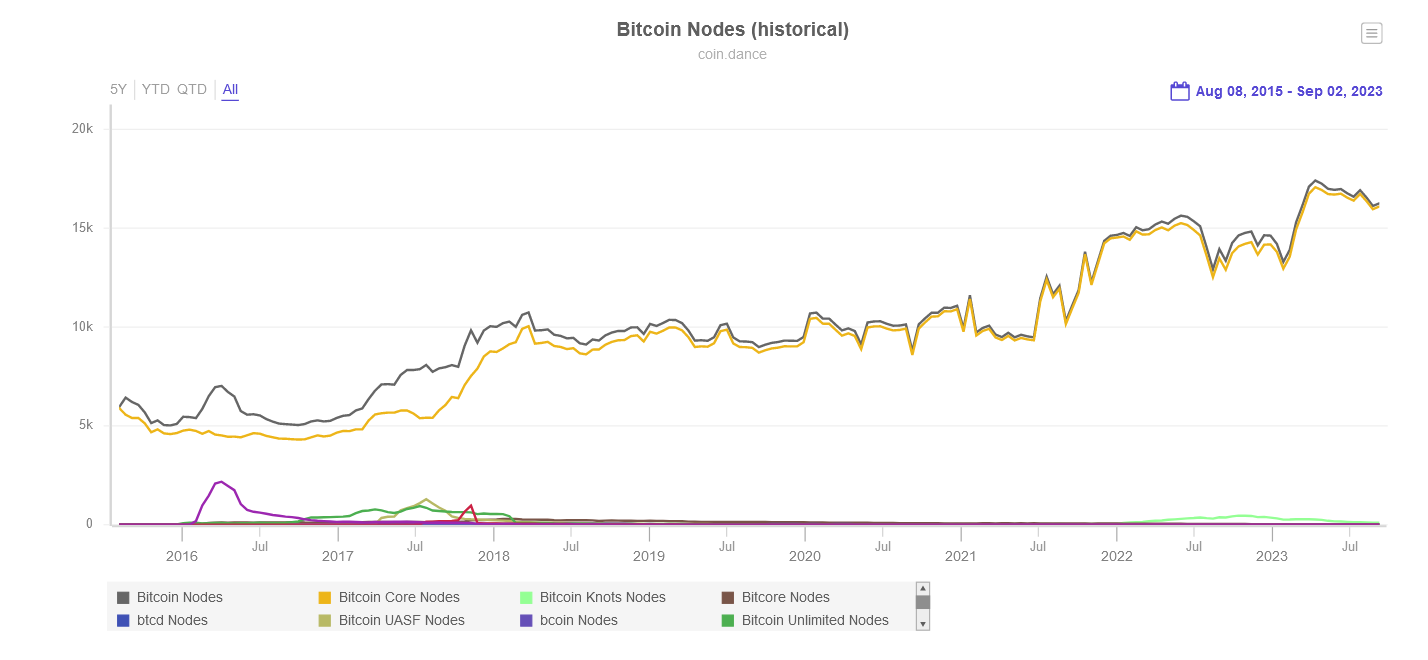The height and width of the screenshot is (660, 1428).
Task: Switch to the QTD time range
Action: [x=194, y=89]
